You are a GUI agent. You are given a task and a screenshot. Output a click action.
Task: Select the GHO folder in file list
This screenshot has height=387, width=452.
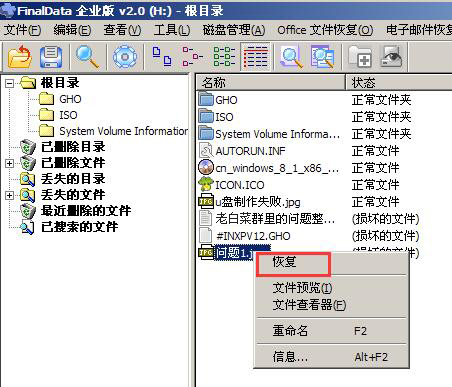[x=226, y=100]
